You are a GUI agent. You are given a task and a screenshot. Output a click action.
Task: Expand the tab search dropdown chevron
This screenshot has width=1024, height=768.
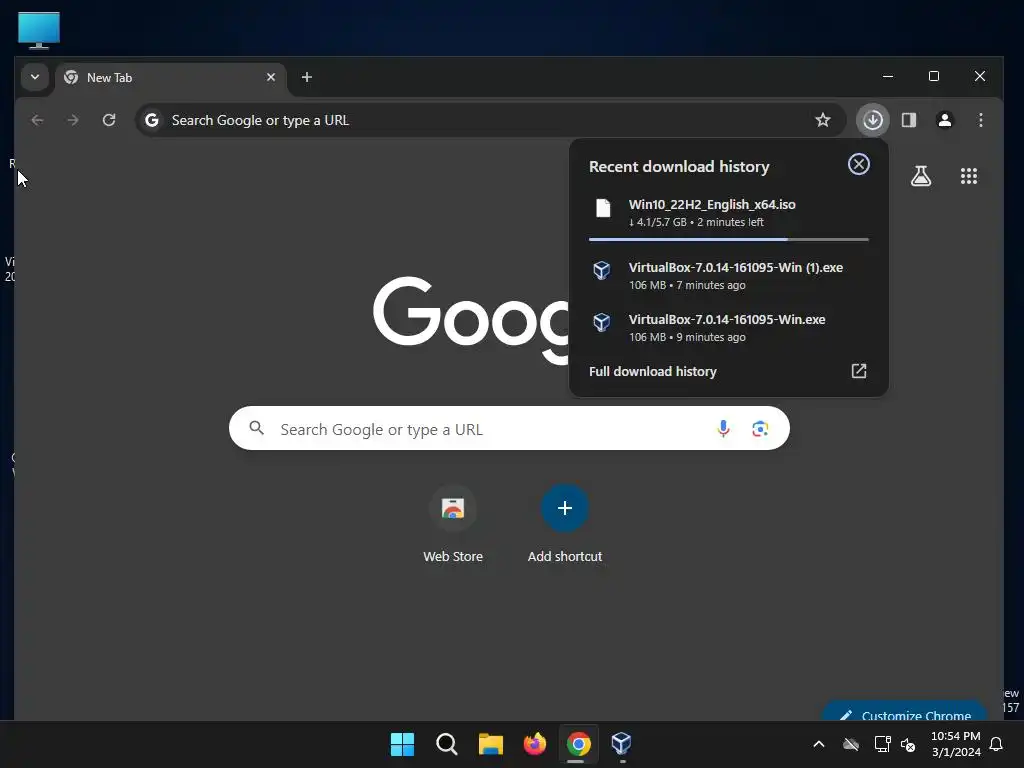35,77
